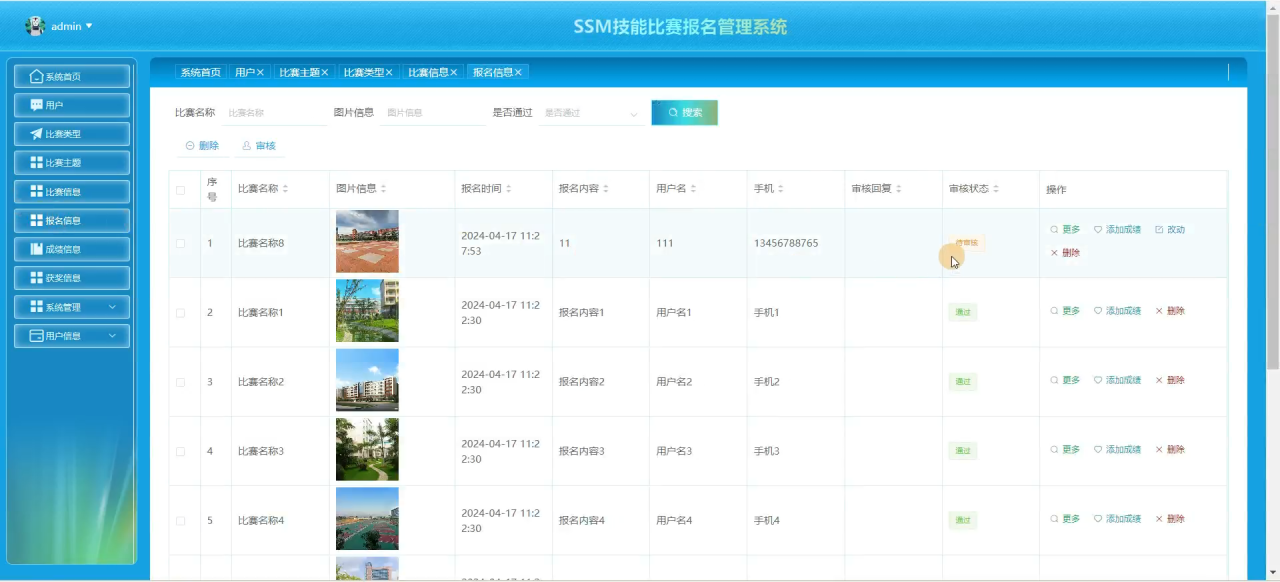The width and height of the screenshot is (1280, 582).
Task: Close the 比赛主题 tab
Action: [324, 72]
